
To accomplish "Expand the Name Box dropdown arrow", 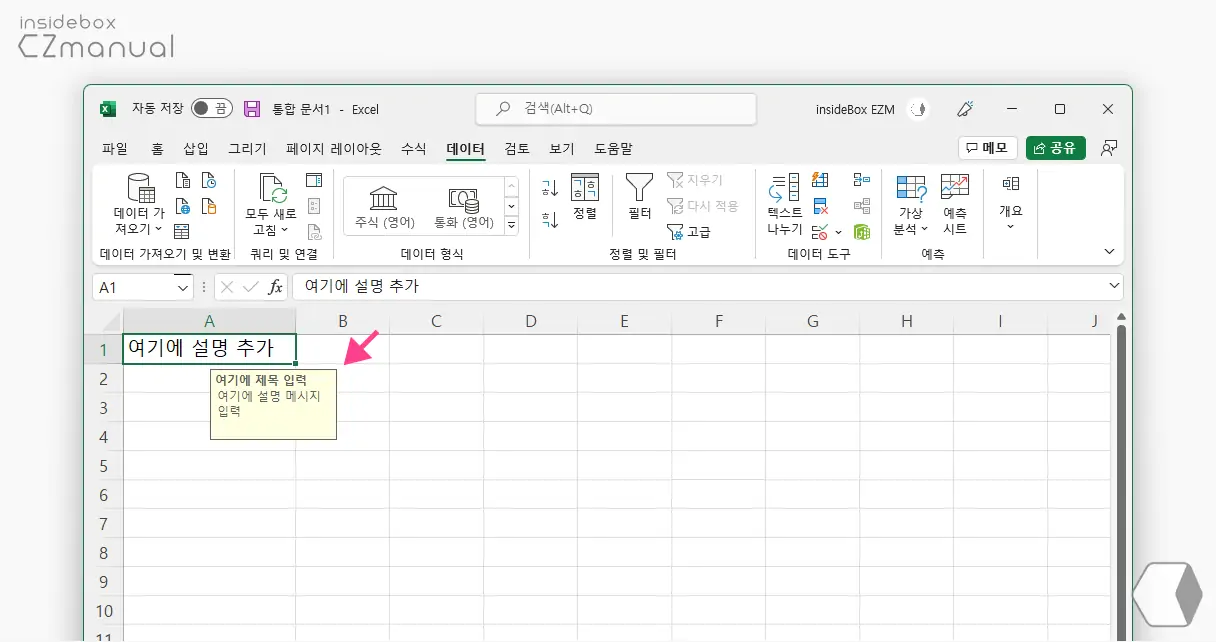I will click(x=183, y=287).
